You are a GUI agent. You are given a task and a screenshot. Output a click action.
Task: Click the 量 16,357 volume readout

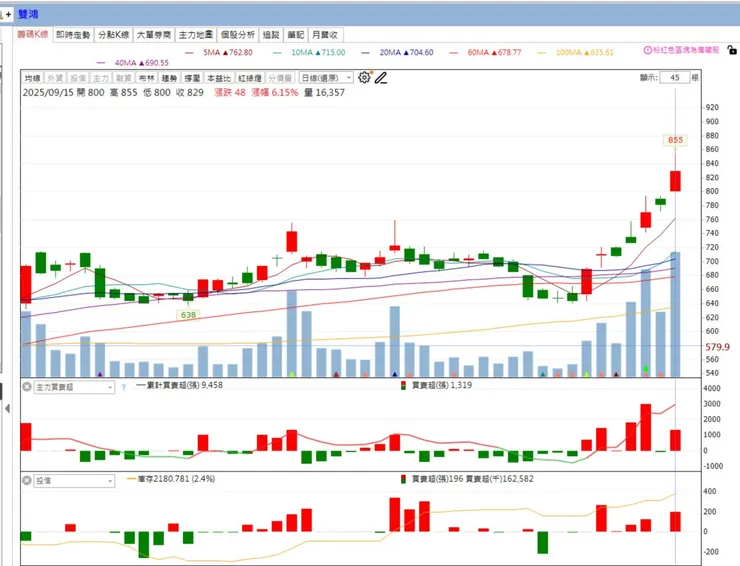[x=324, y=93]
